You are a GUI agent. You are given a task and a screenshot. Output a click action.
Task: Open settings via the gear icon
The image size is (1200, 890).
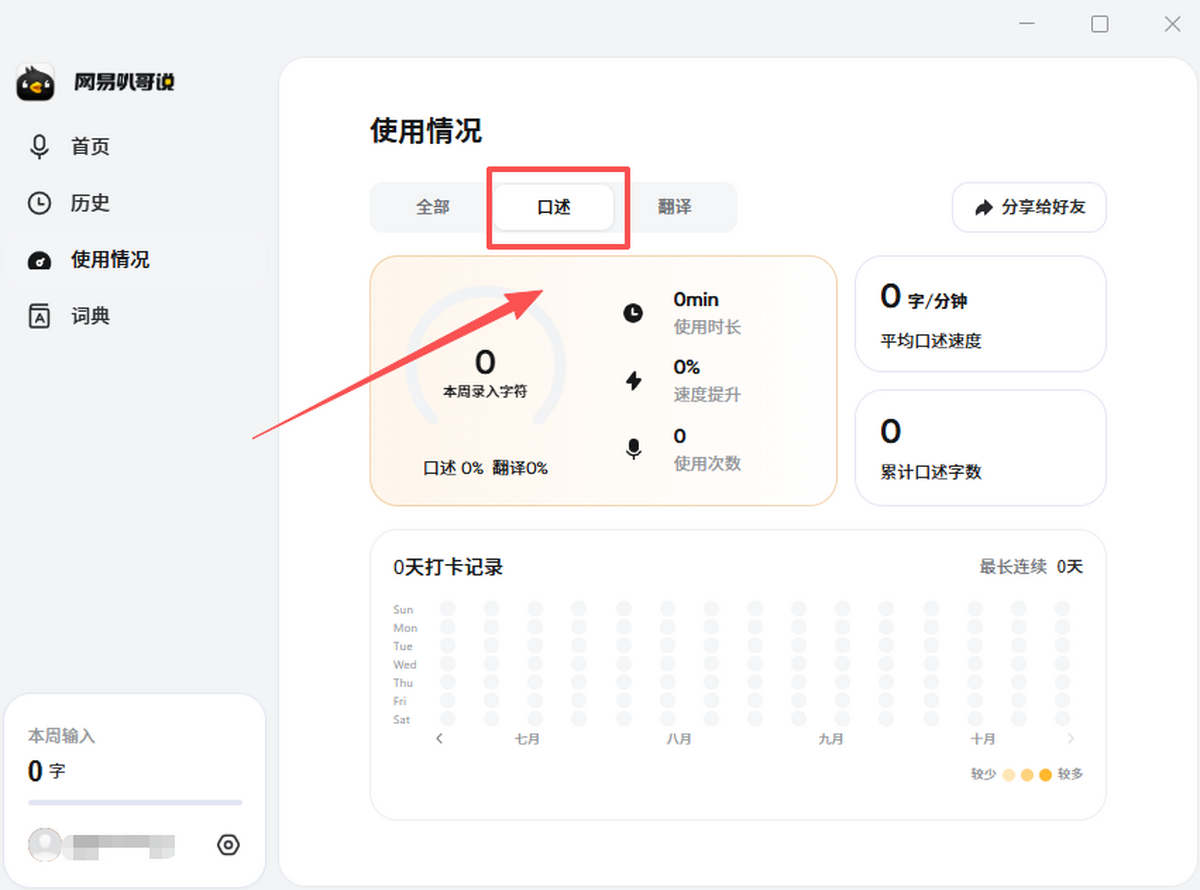pos(228,845)
